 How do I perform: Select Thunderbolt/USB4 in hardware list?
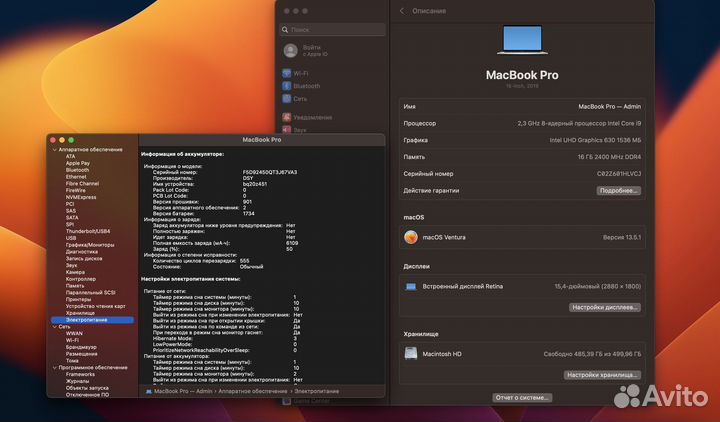pos(88,231)
